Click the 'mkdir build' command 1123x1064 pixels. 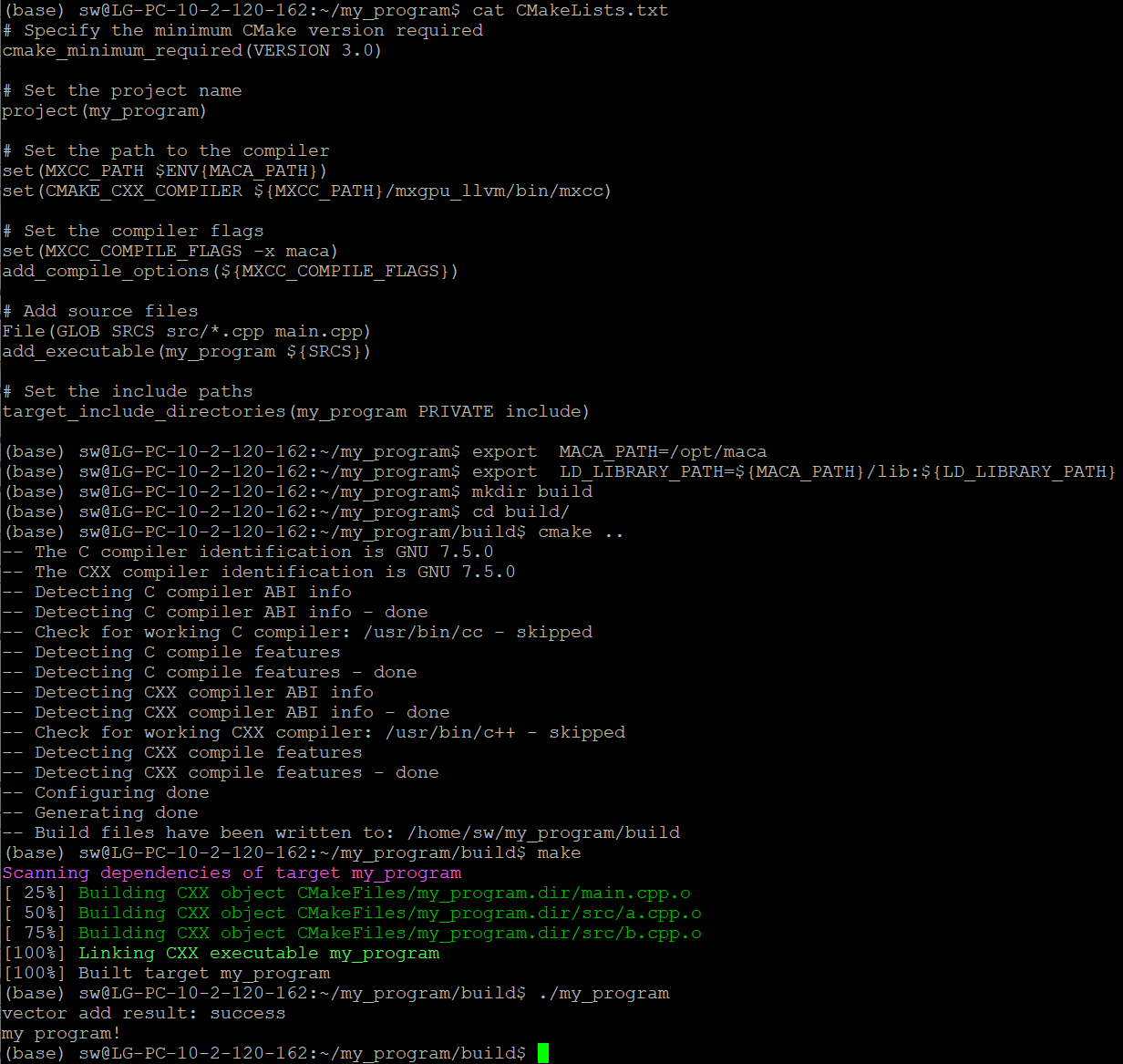click(532, 491)
